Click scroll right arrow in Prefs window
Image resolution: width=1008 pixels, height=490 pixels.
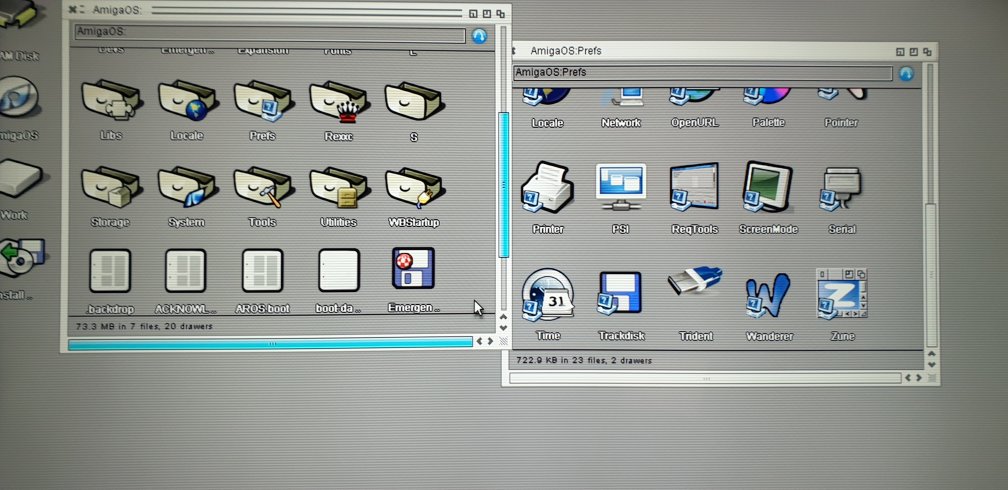coord(919,378)
